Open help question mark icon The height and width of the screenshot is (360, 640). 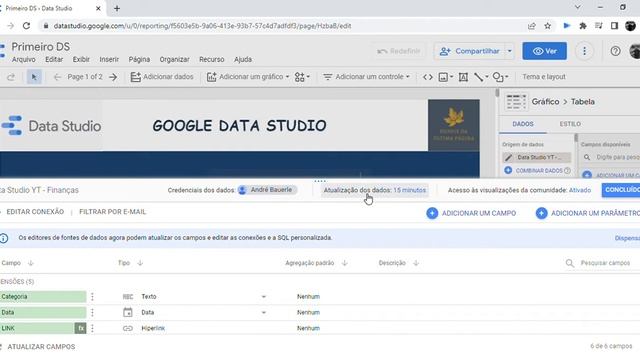(x=615, y=51)
